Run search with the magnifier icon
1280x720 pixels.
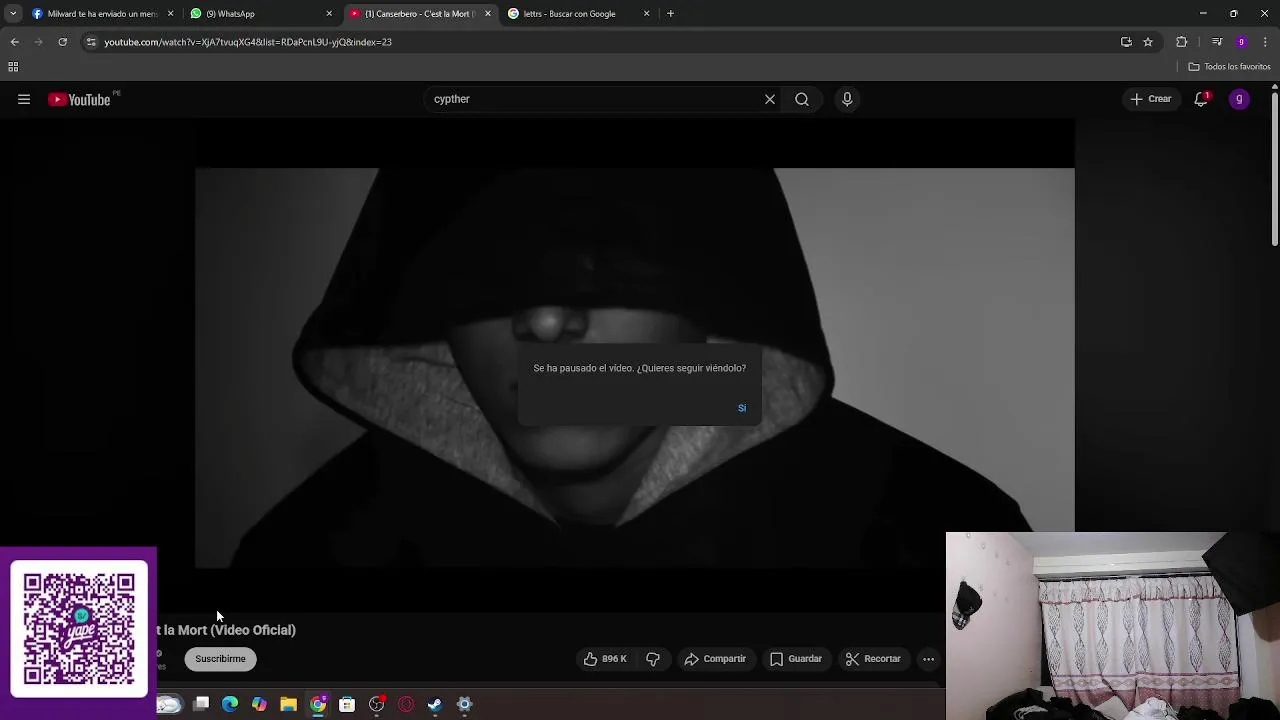point(802,99)
